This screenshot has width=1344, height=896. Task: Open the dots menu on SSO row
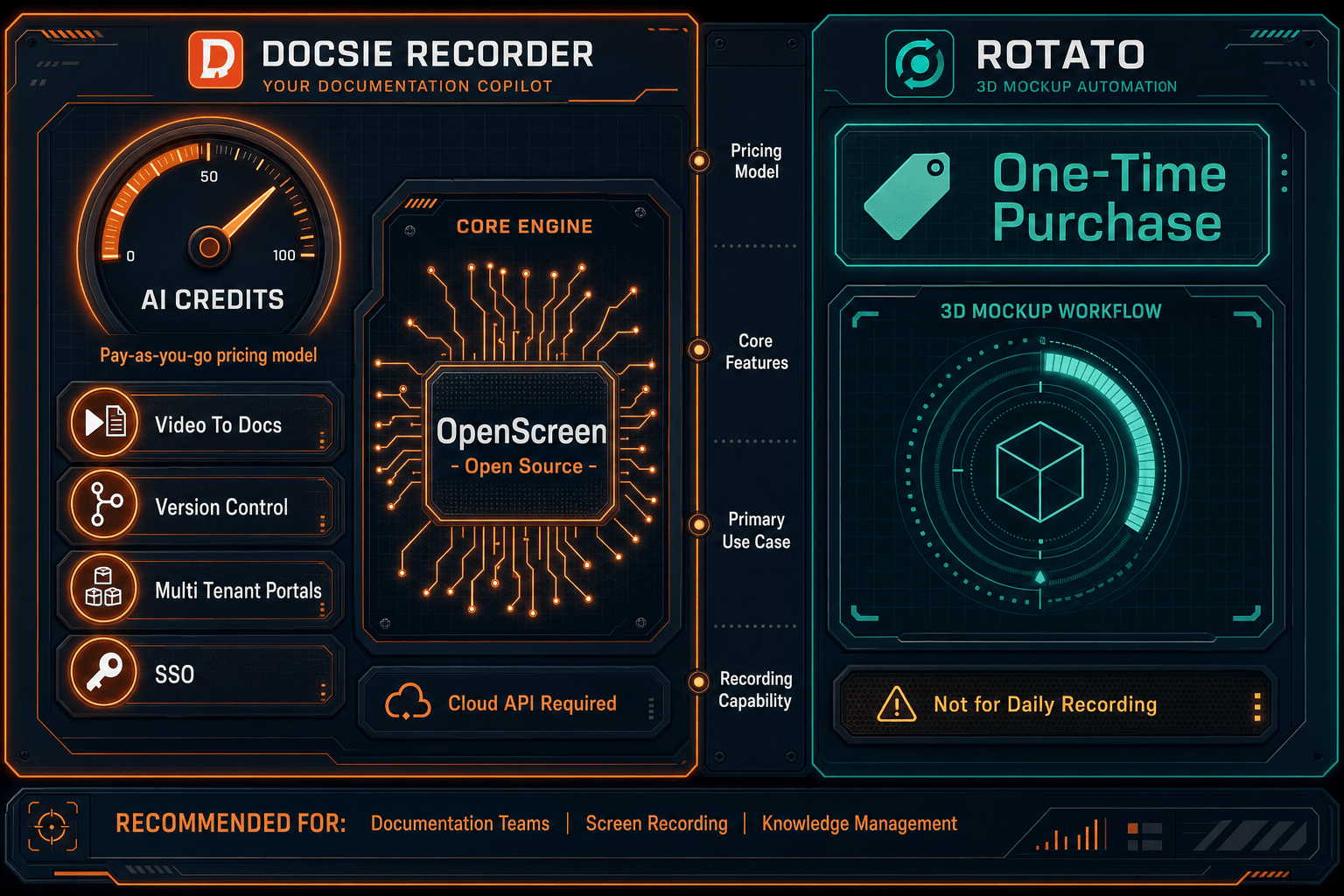pyautogui.click(x=322, y=692)
